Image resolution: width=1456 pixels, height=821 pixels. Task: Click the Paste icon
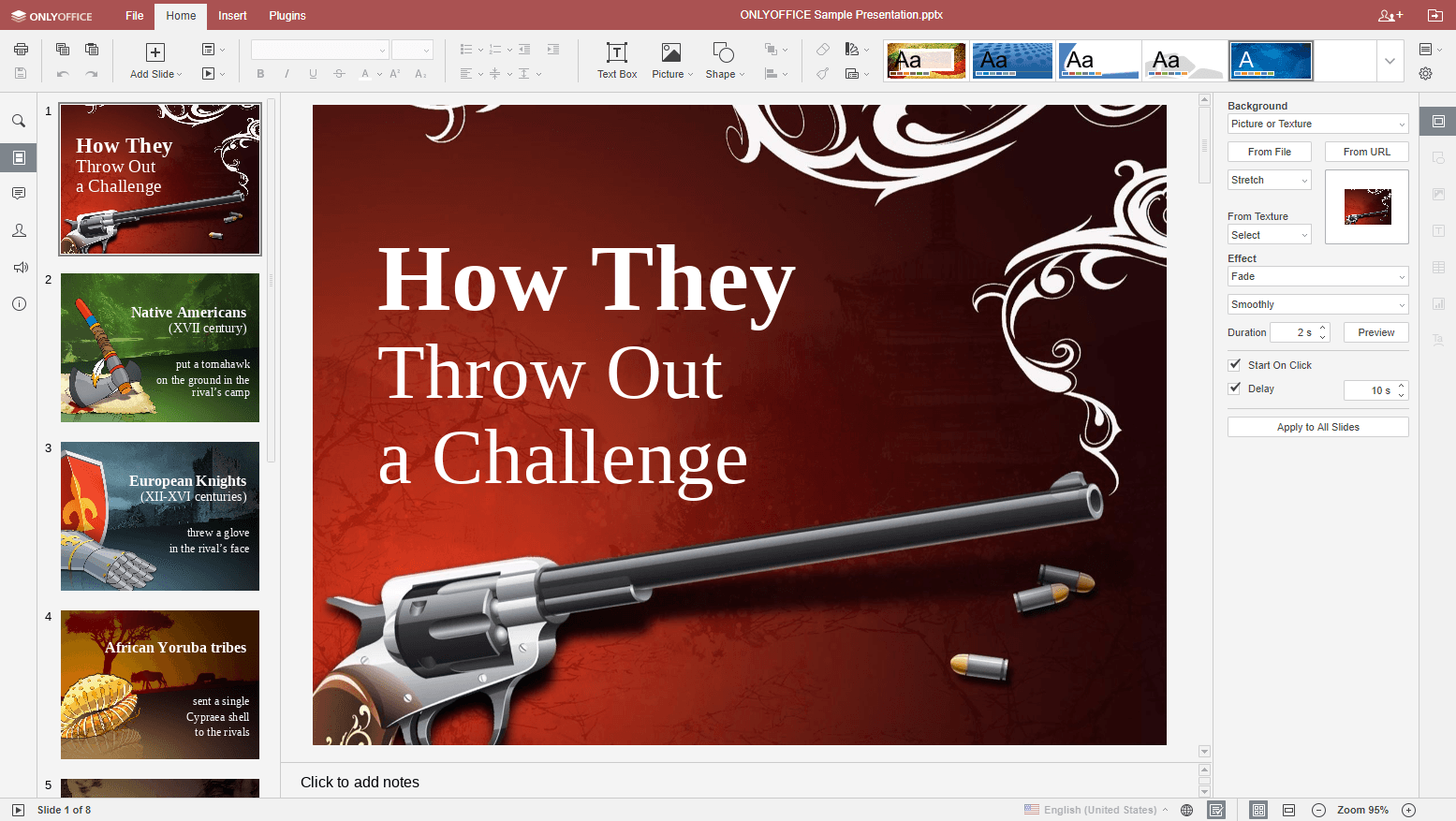[x=92, y=50]
